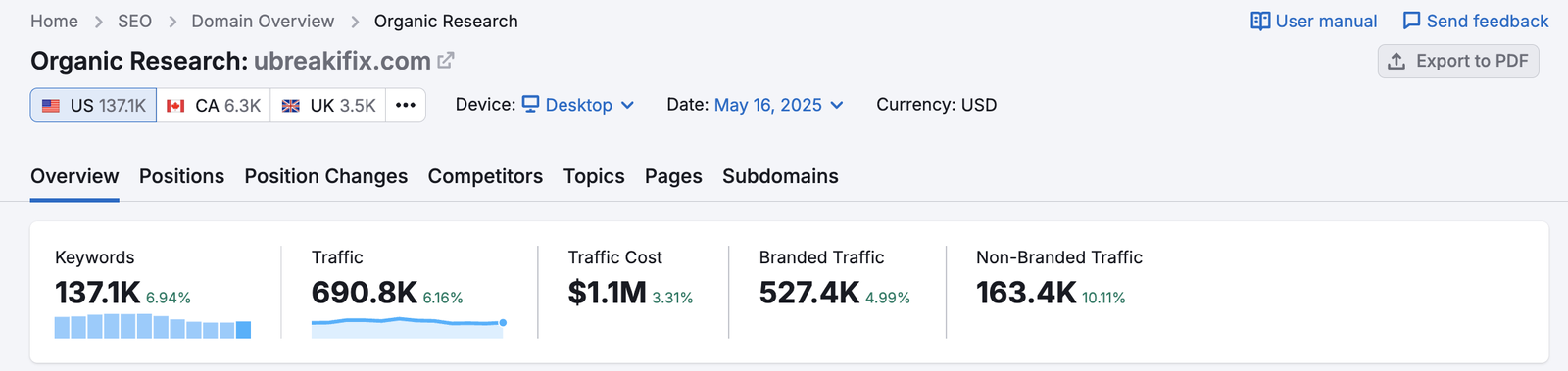This screenshot has height=371, width=1568.
Task: Open external link icon beside ubreakifix.com
Action: click(446, 61)
